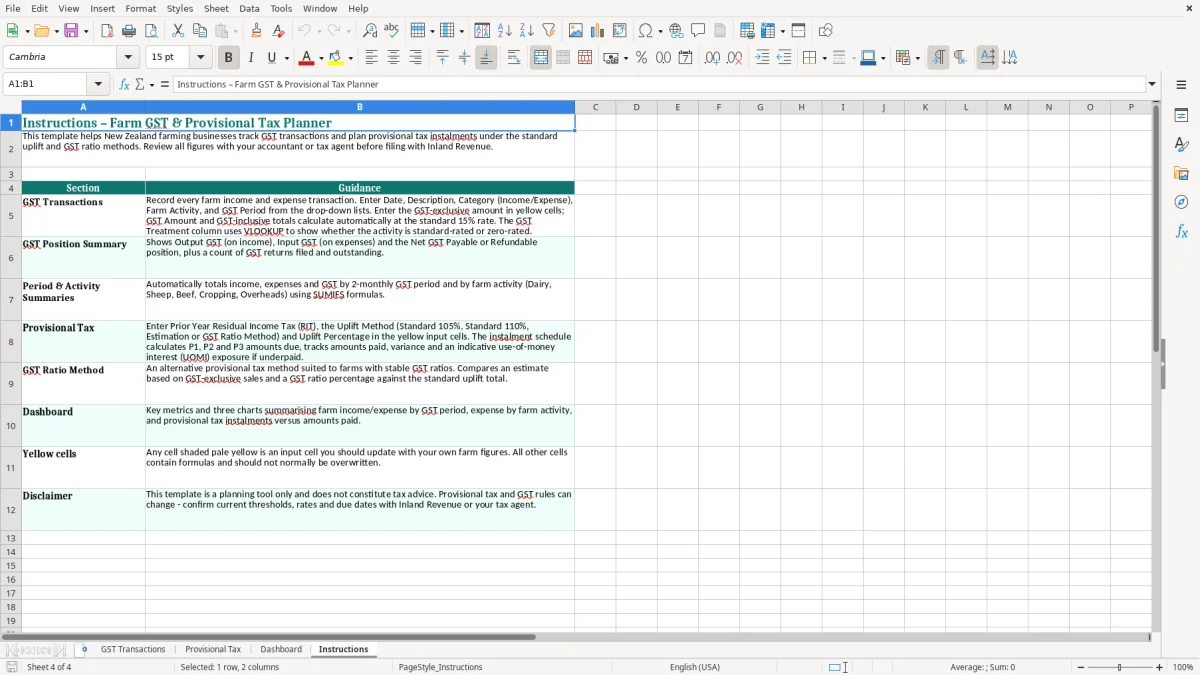Viewport: 1200px width, 675px height.
Task: Expand the background color dropdown arrow
Action: click(350, 58)
